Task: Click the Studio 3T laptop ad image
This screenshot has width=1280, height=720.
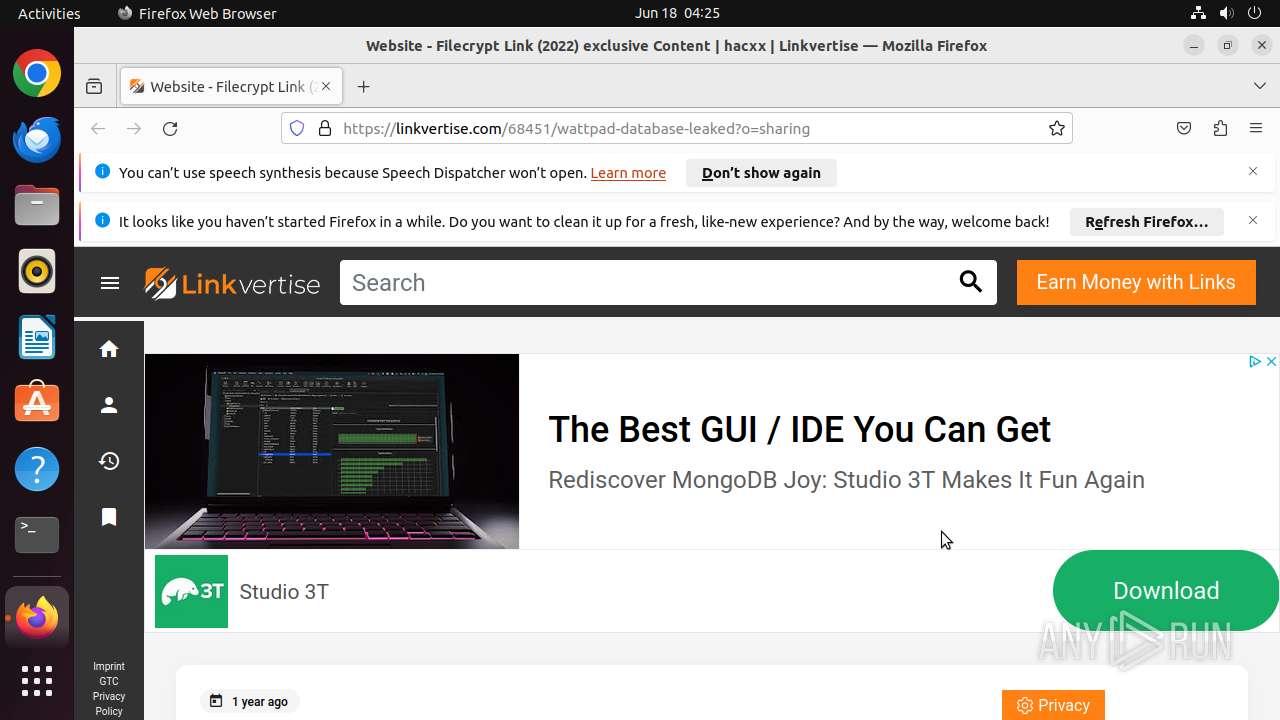Action: 332,451
